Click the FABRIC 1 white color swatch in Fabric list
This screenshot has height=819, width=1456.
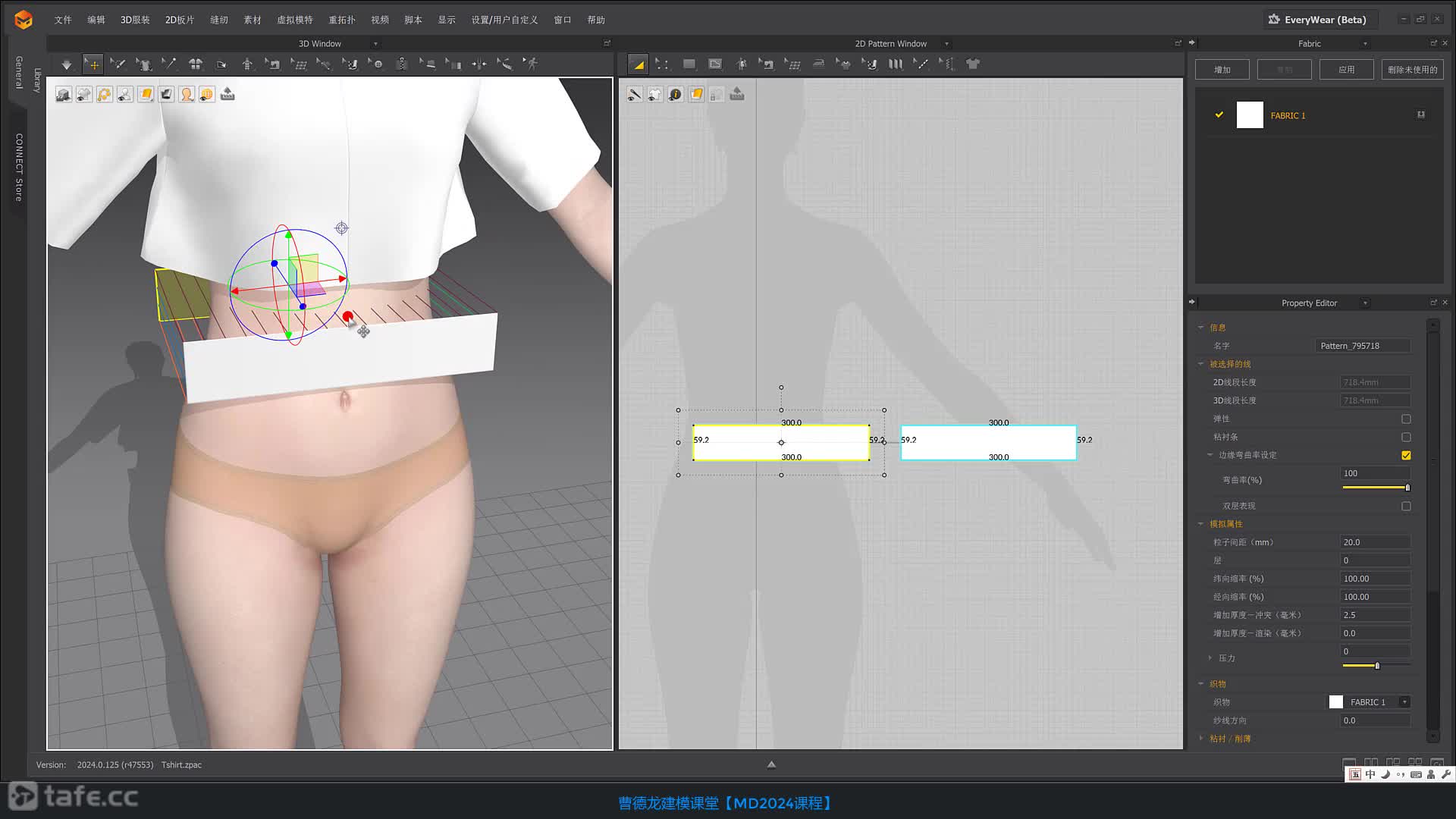(1250, 115)
